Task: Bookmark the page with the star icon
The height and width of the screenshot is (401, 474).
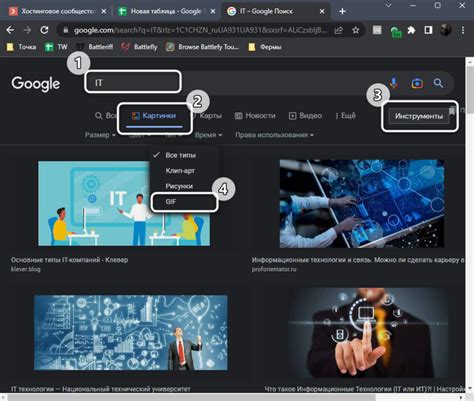Action: coord(356,30)
